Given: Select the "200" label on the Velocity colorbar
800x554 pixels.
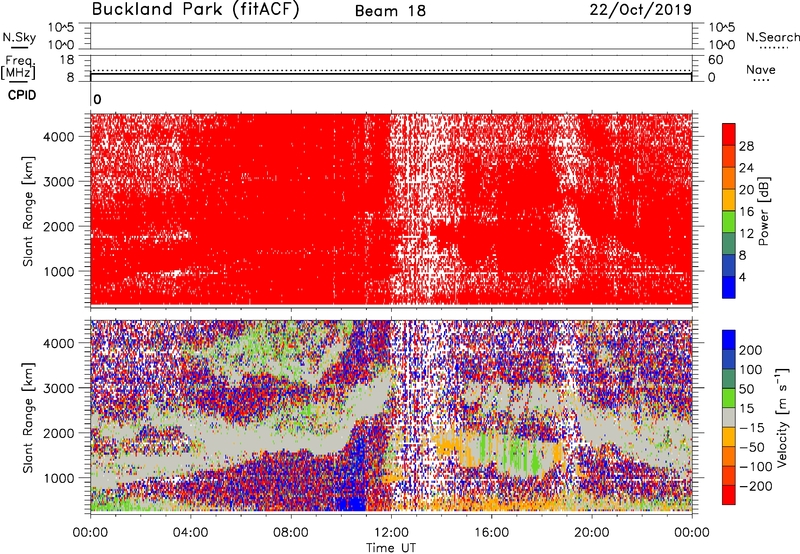Looking at the screenshot, I should 751,350.
